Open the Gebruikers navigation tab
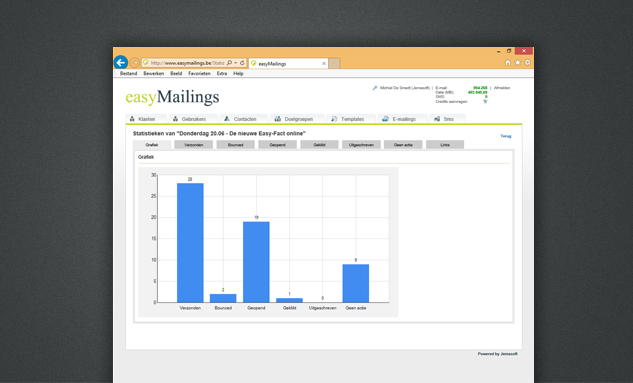The image size is (633, 383). (x=193, y=119)
